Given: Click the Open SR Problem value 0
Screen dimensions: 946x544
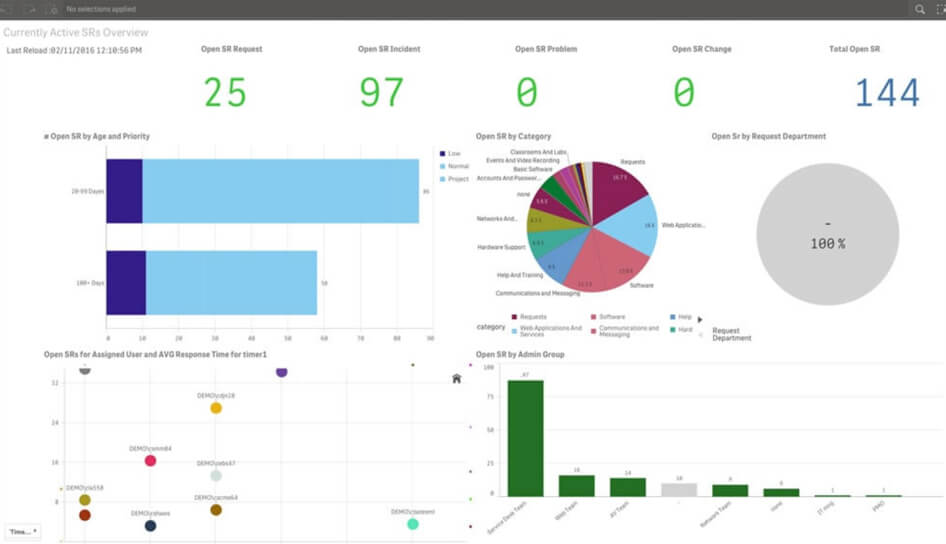Looking at the screenshot, I should (x=527, y=92).
